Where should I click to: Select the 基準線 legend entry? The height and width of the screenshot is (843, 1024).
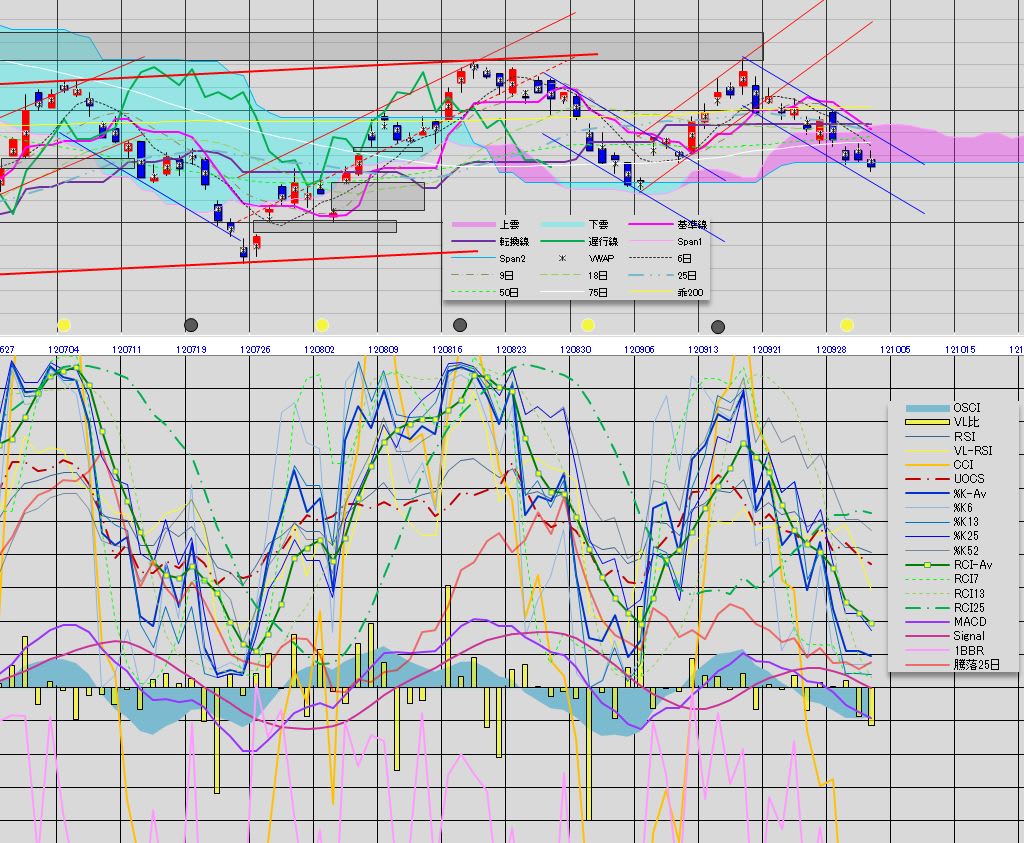point(692,225)
